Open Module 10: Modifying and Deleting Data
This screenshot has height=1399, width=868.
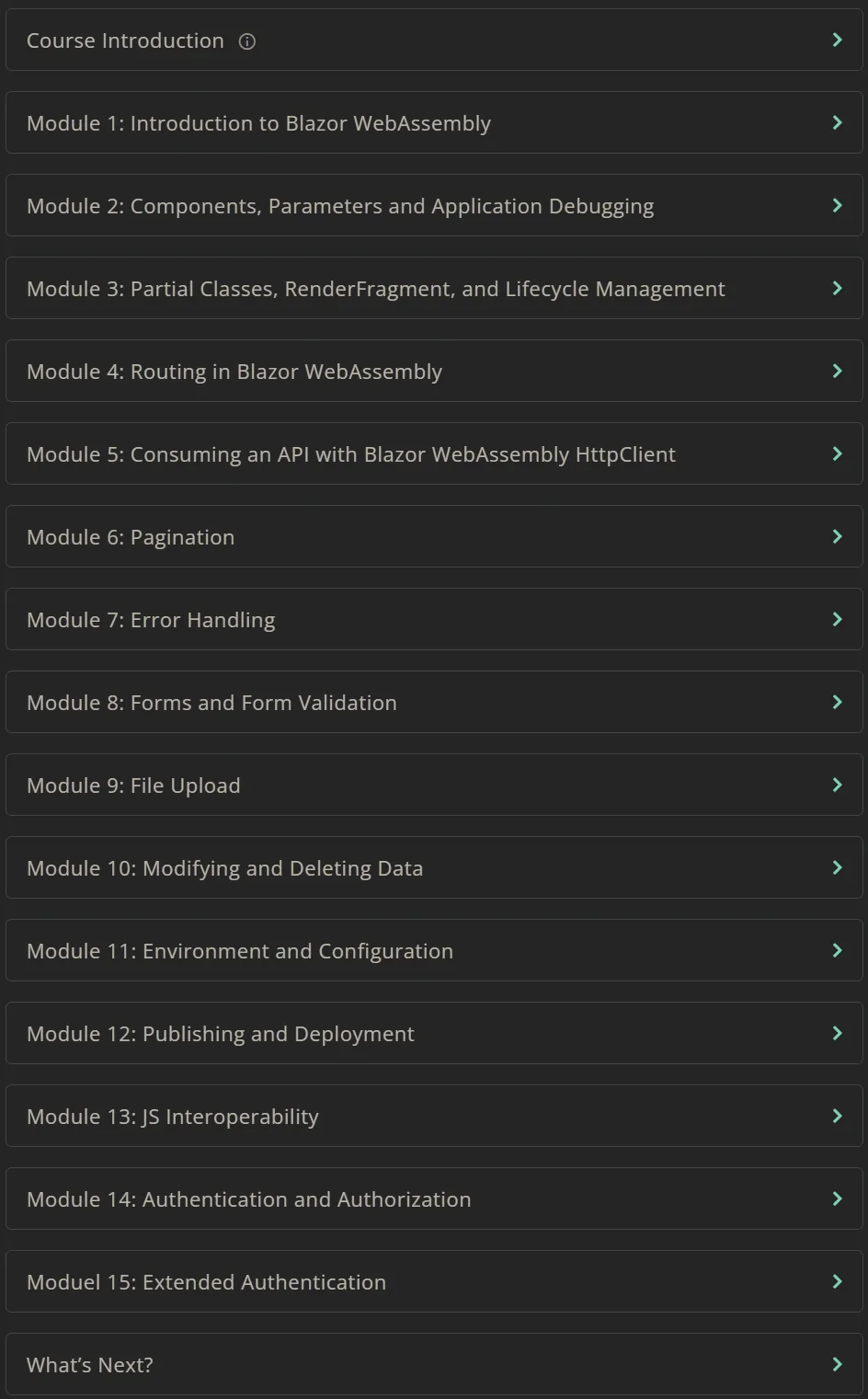(x=434, y=867)
